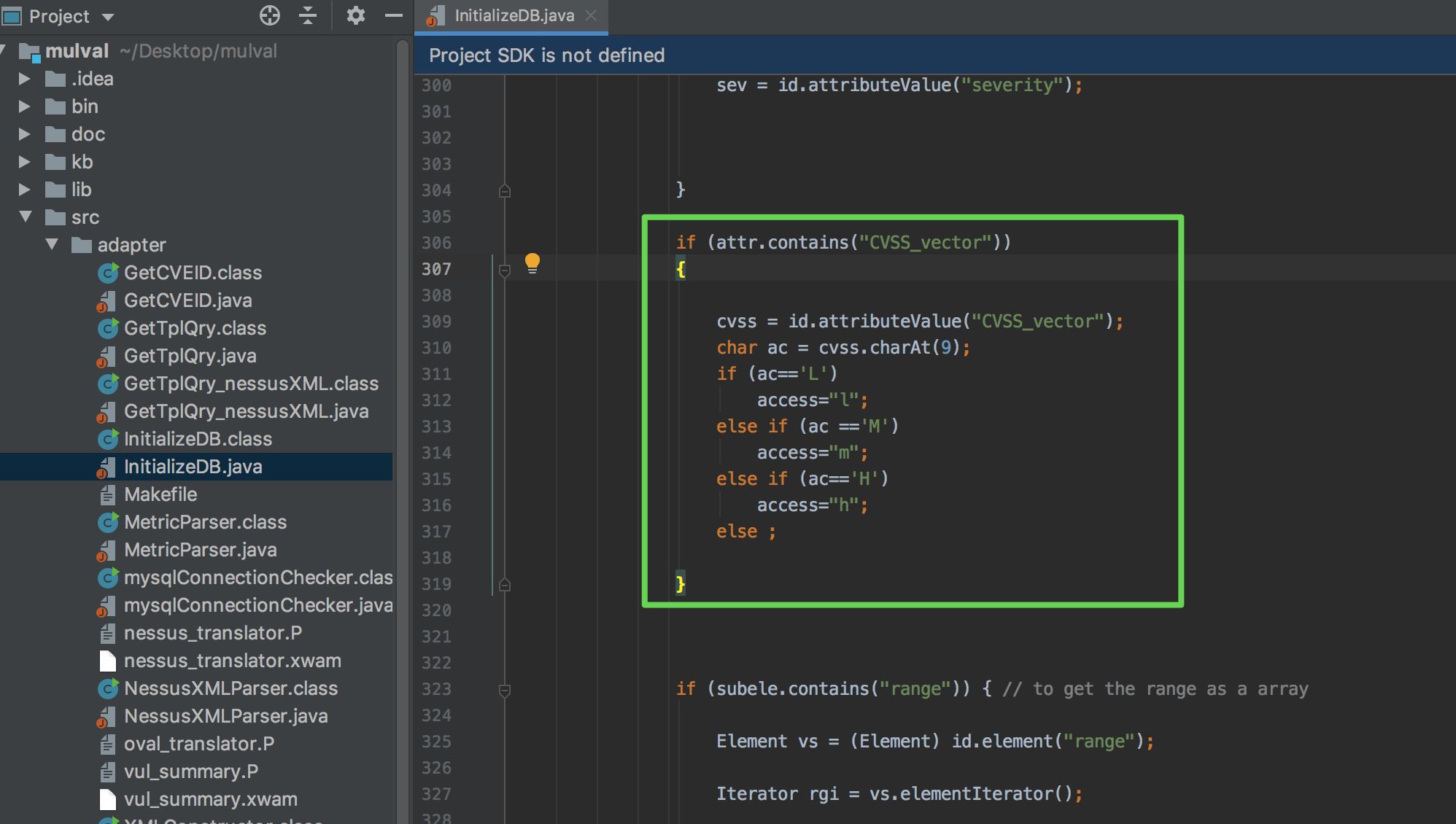Select nessus_translator.P file

click(212, 633)
